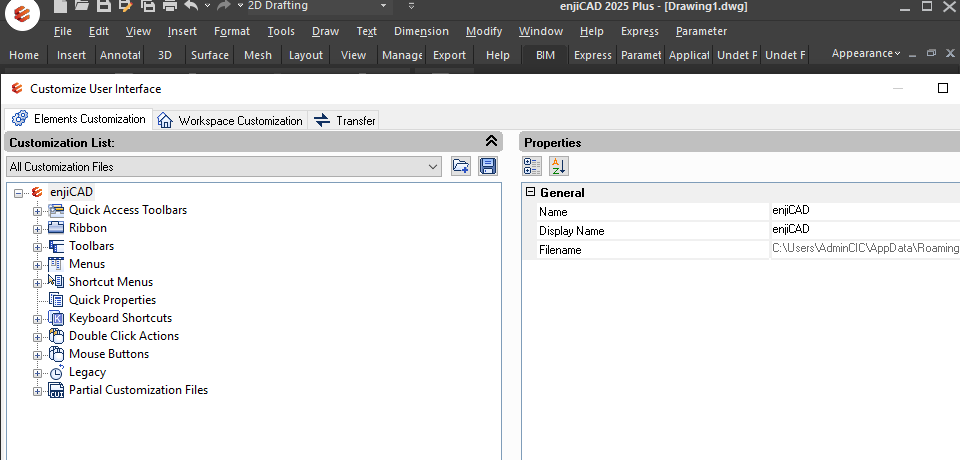Open the enjiCAD application menu logo
The width and height of the screenshot is (960, 460).
click(22, 13)
